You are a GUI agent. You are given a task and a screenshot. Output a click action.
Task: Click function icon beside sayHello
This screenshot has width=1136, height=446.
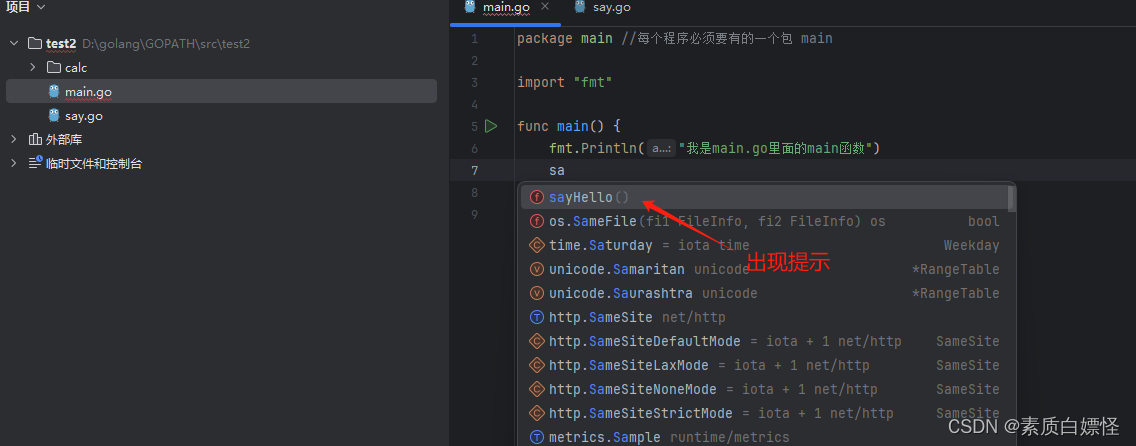(x=537, y=197)
